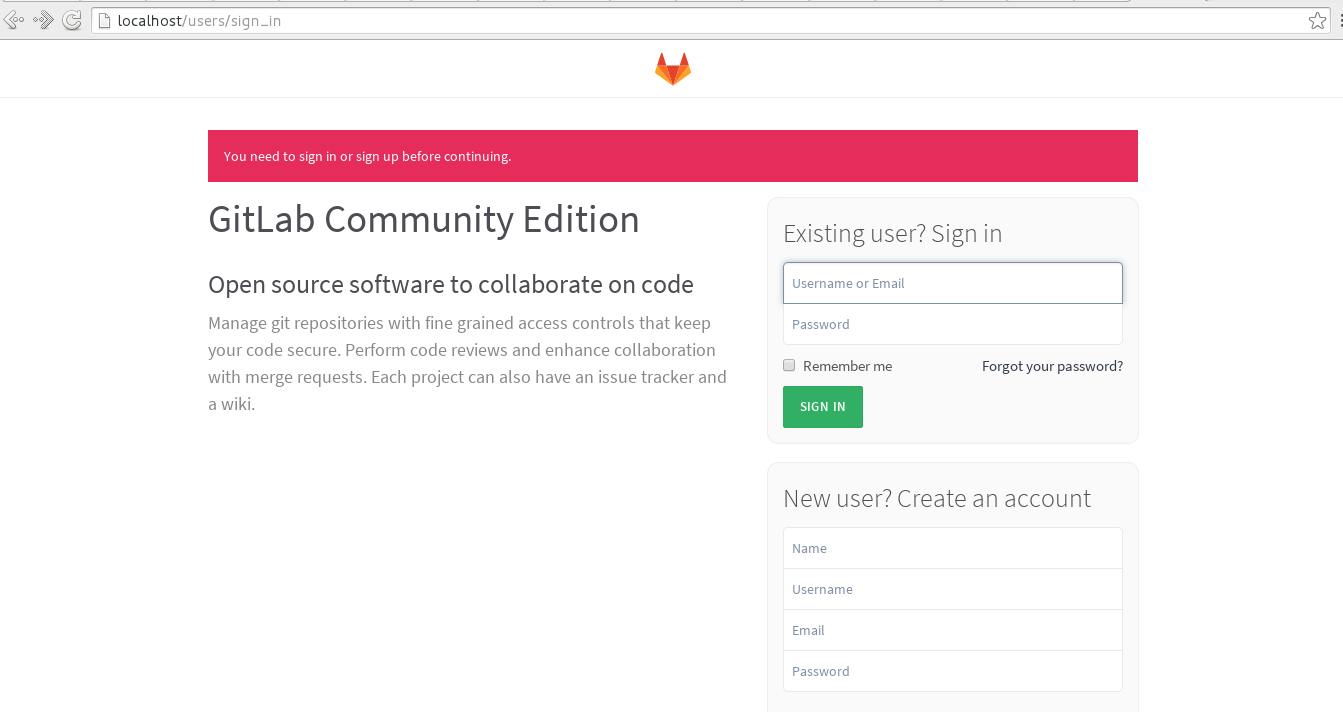This screenshot has height=712, width=1343.
Task: Click the Username or Email field
Action: [952, 283]
